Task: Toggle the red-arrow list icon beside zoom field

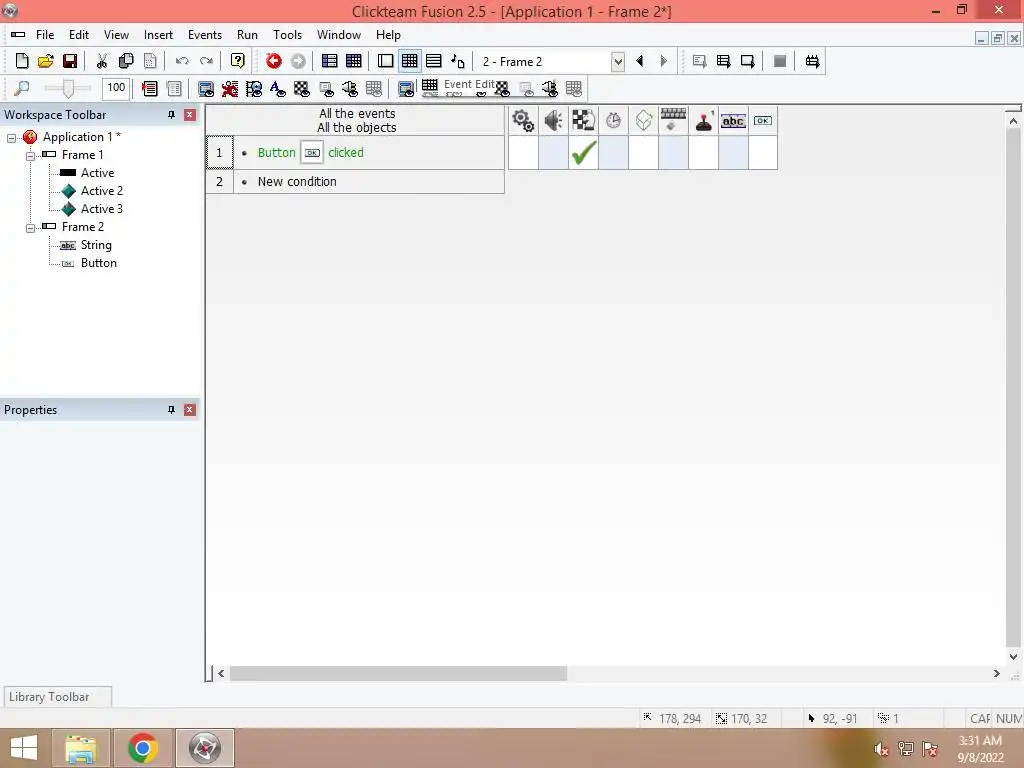Action: point(150,88)
